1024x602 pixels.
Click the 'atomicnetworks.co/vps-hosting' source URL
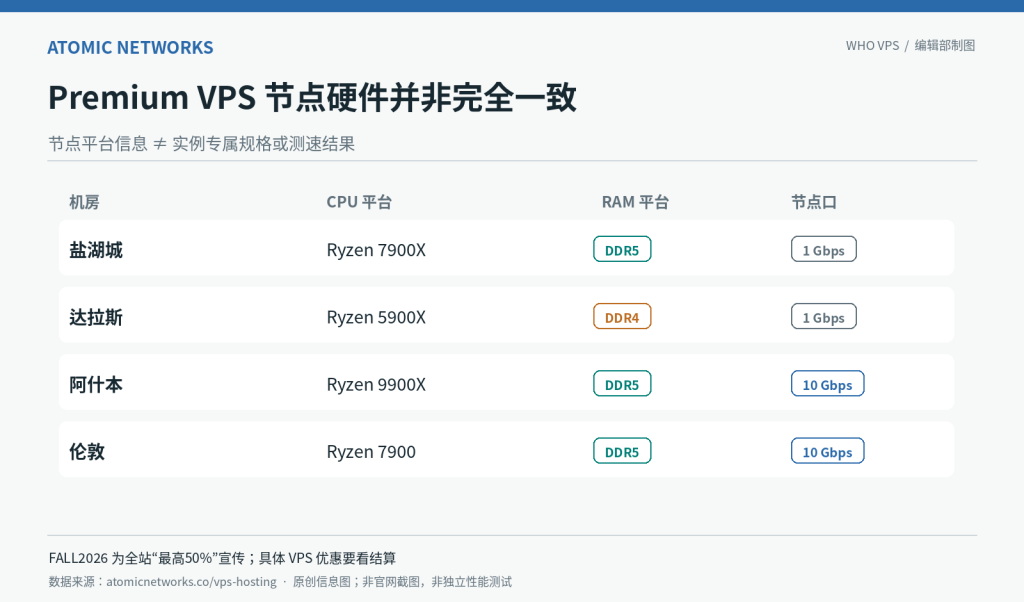[x=191, y=582]
